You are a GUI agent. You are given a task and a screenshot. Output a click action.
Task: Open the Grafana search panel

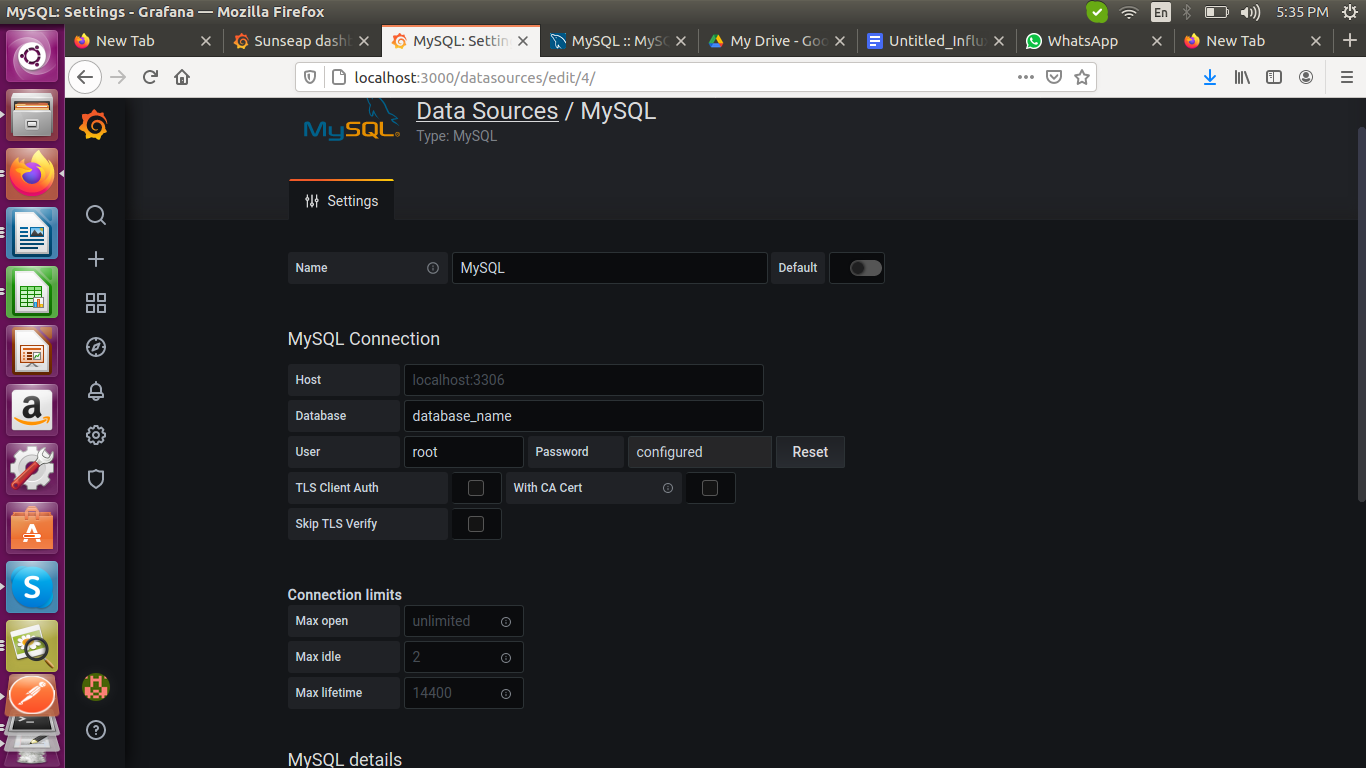[x=95, y=214]
